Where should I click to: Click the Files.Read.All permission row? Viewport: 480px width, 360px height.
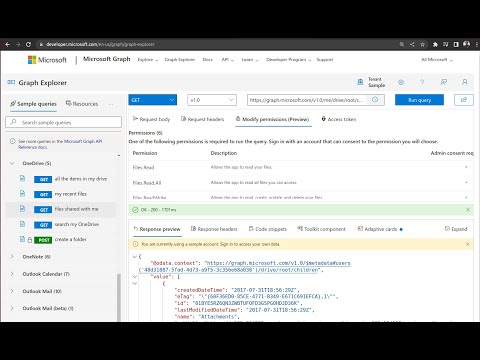point(300,183)
